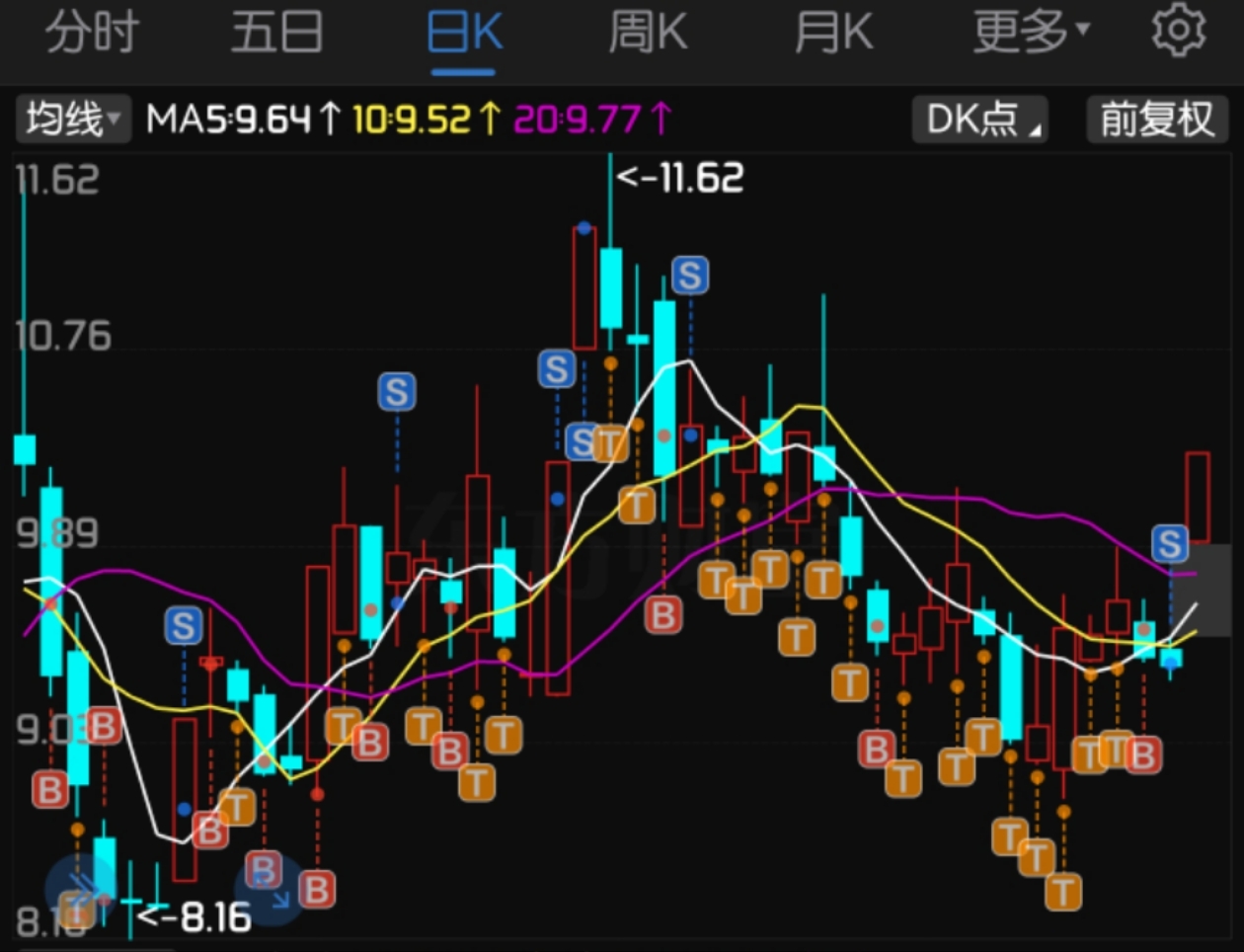Click the rightmost S sell marker

(1170, 543)
